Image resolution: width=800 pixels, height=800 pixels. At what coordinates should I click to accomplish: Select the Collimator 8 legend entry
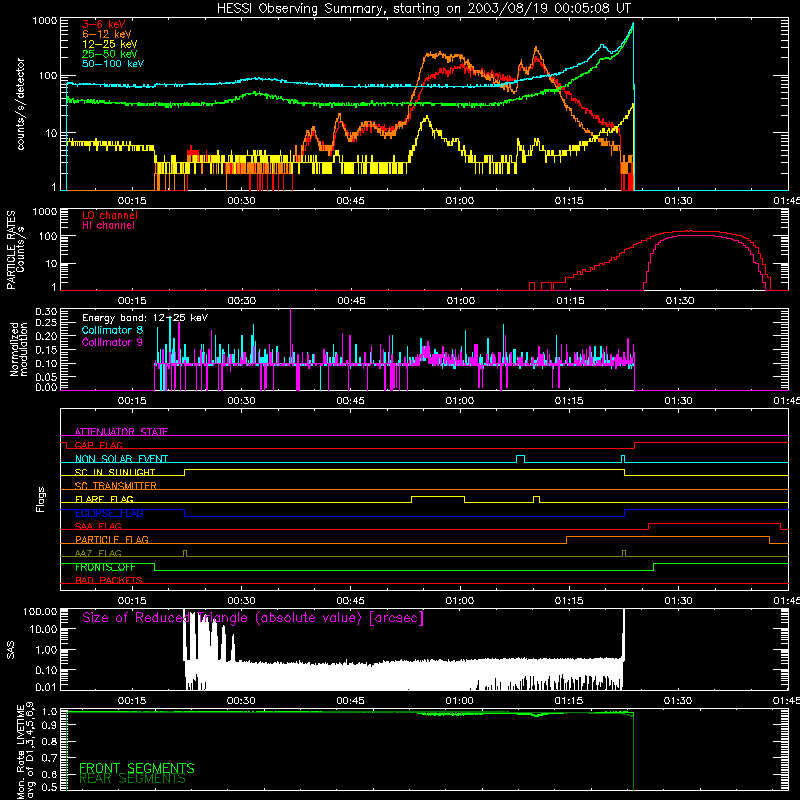pos(112,330)
